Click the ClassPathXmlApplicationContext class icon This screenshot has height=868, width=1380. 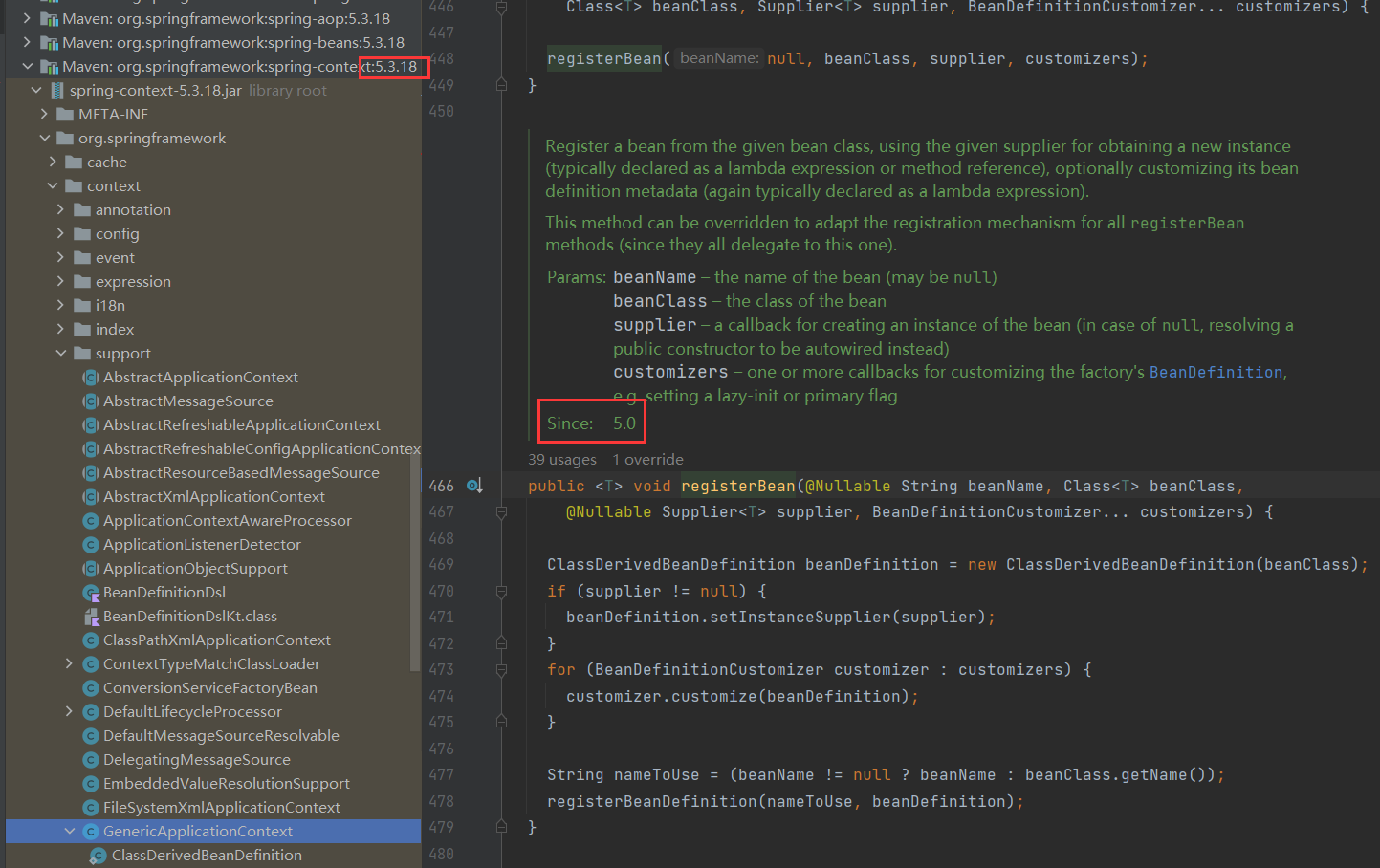tap(91, 640)
